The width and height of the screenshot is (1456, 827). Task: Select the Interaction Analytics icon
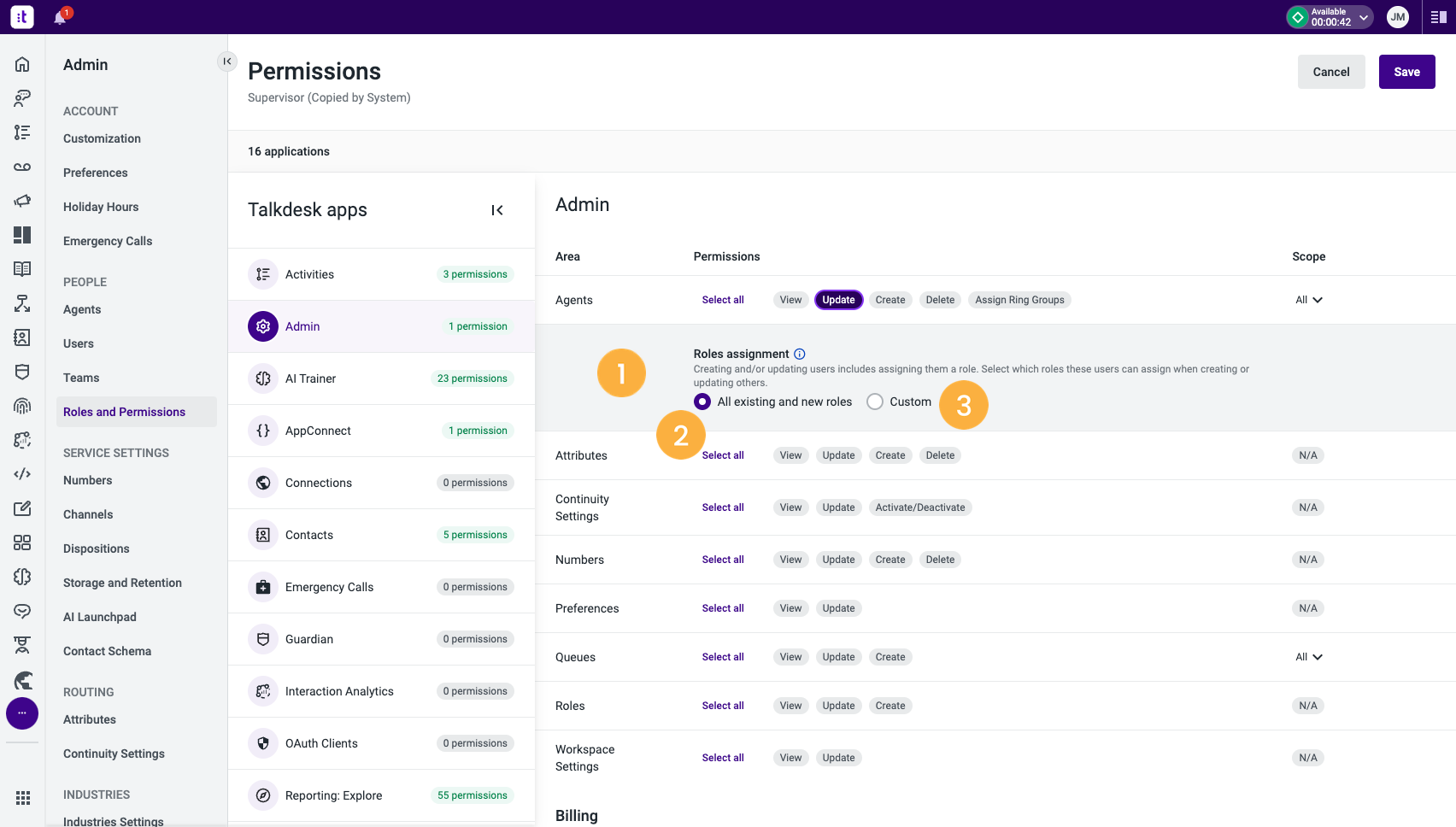tap(262, 690)
